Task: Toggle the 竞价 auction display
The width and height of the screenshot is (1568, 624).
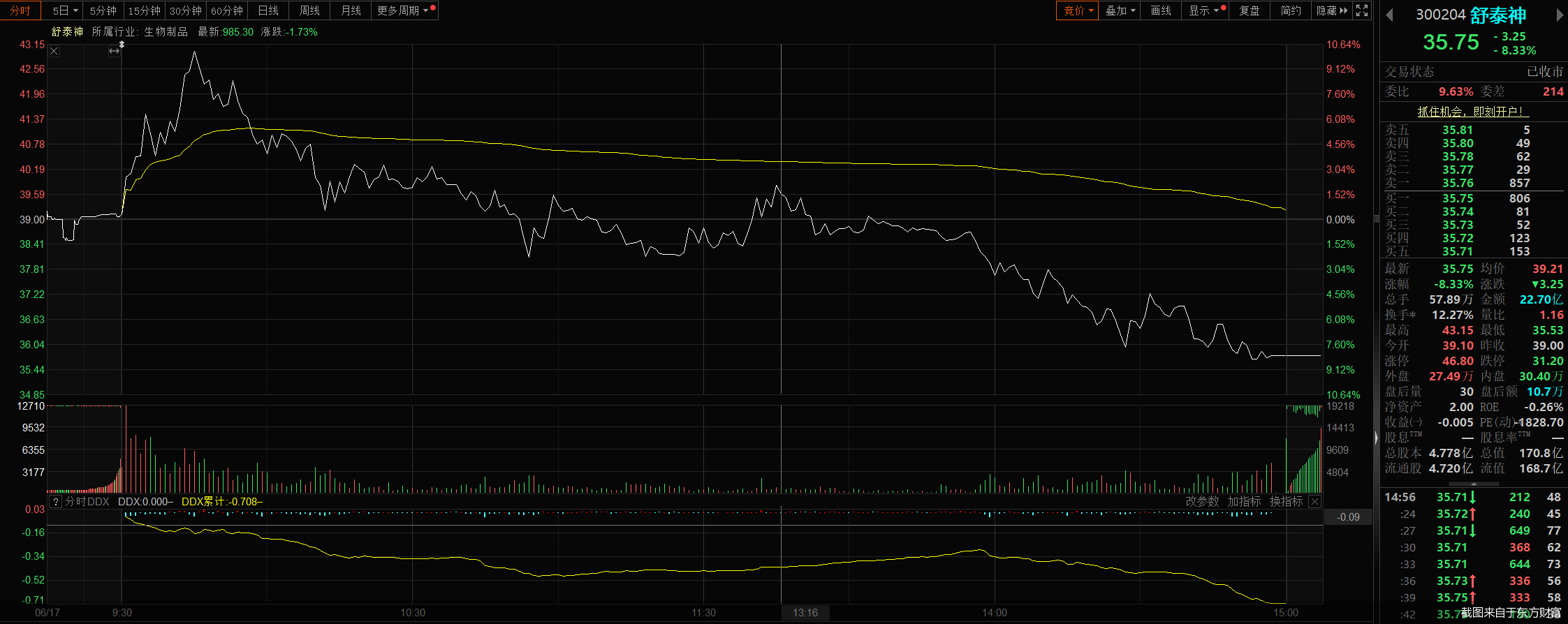Action: point(1078,10)
